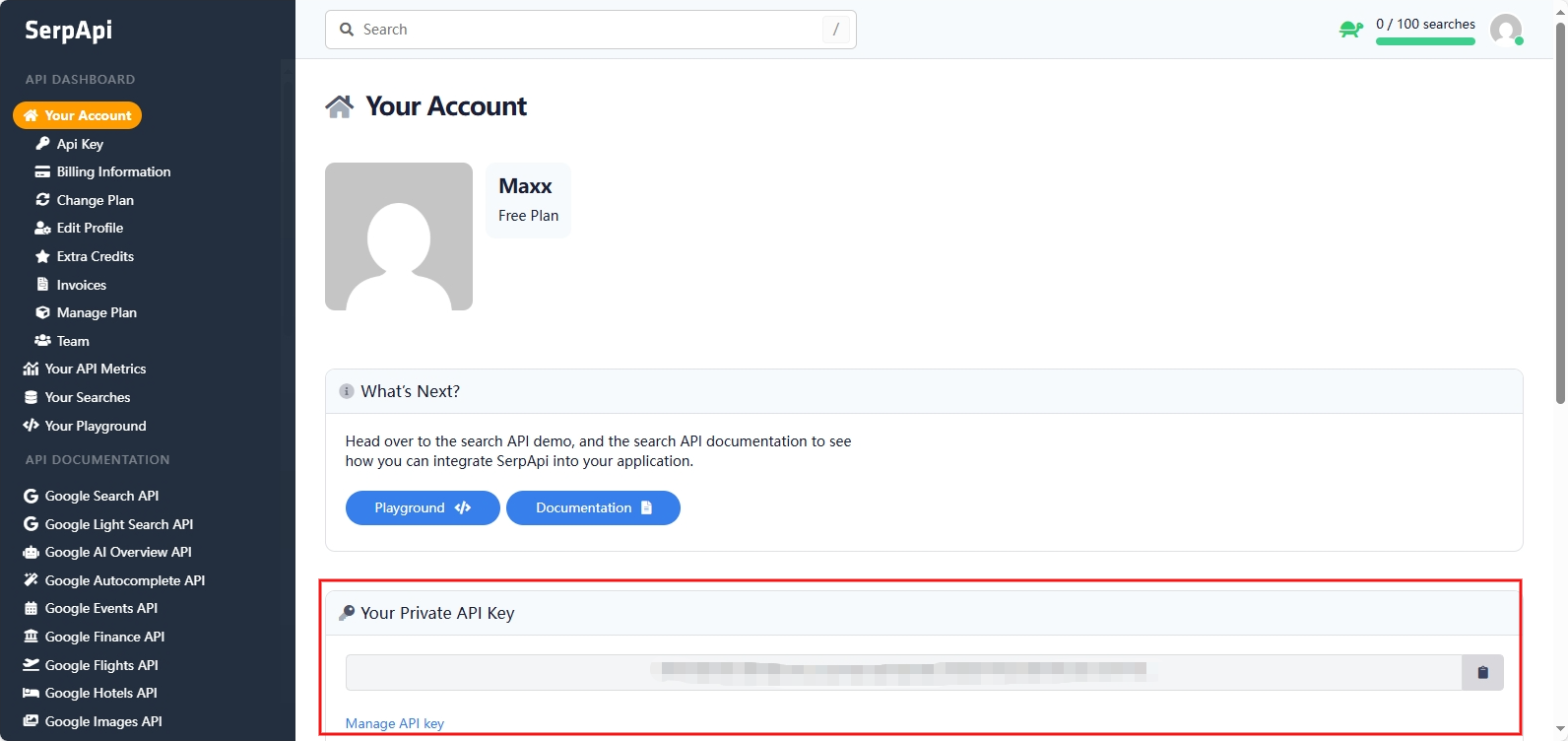Open Manage Plan page
Image resolution: width=1568 pixels, height=741 pixels.
pyautogui.click(x=97, y=312)
